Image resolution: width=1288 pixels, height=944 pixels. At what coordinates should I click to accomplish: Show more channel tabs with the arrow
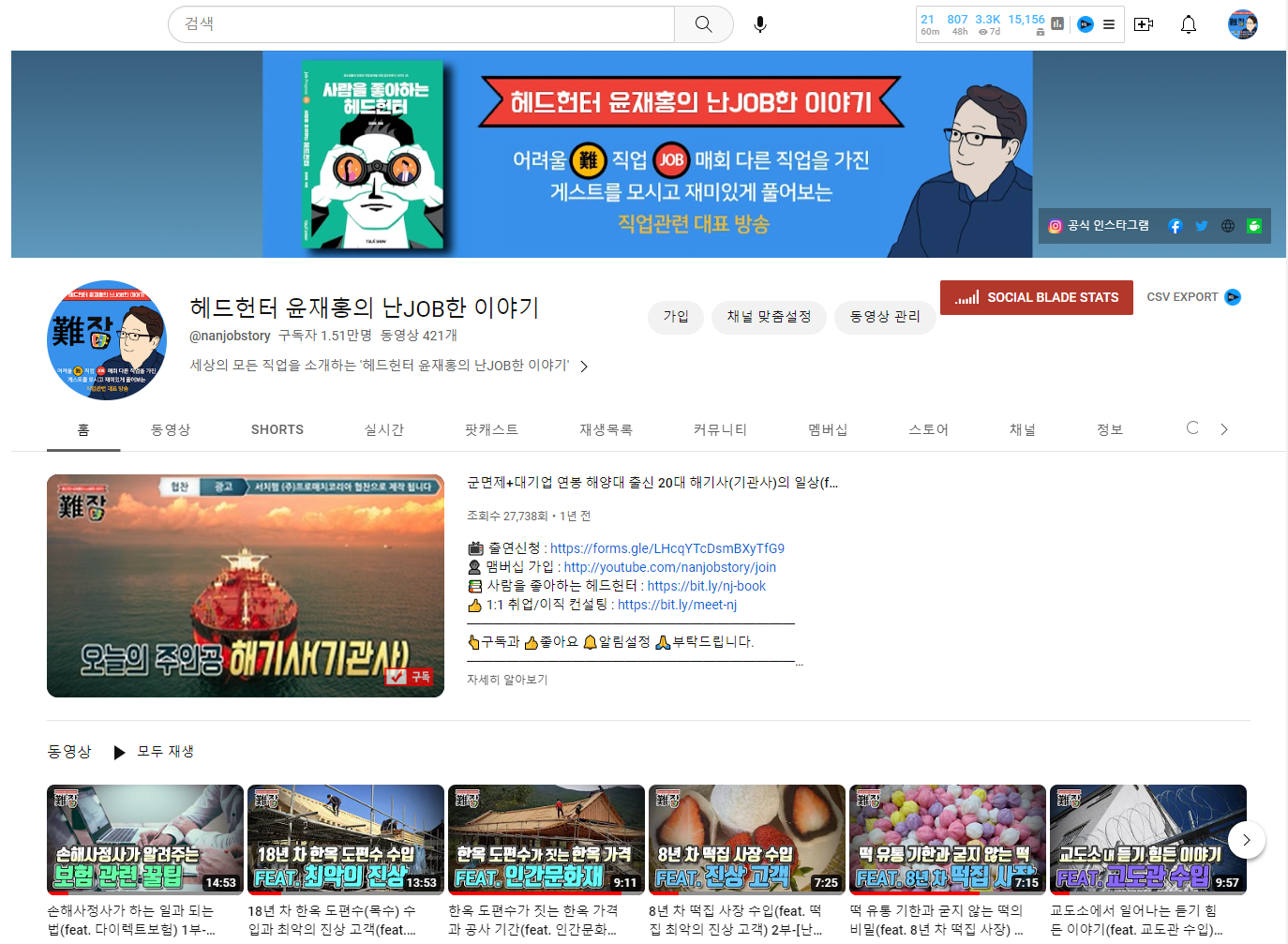1224,429
